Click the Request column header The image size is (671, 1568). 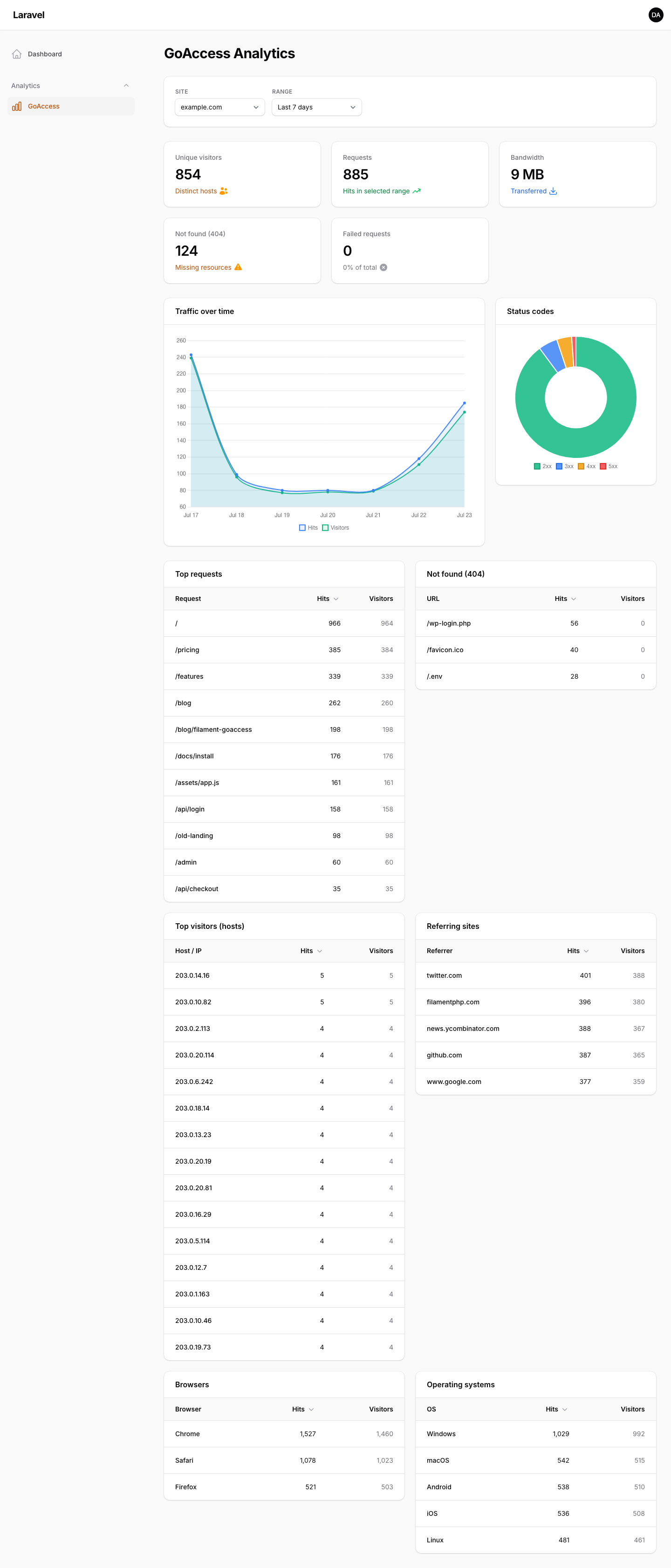click(188, 599)
